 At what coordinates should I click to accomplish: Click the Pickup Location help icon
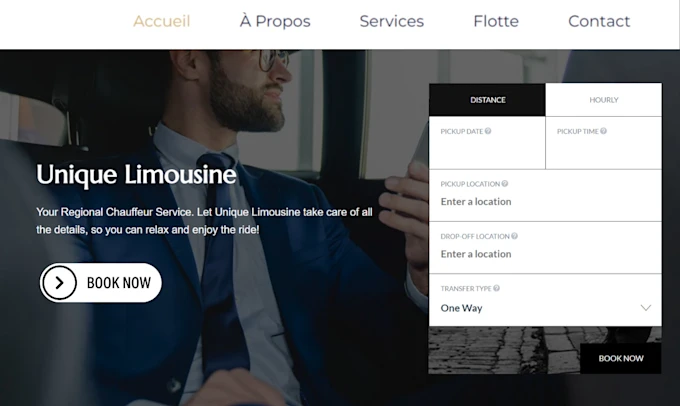[505, 183]
